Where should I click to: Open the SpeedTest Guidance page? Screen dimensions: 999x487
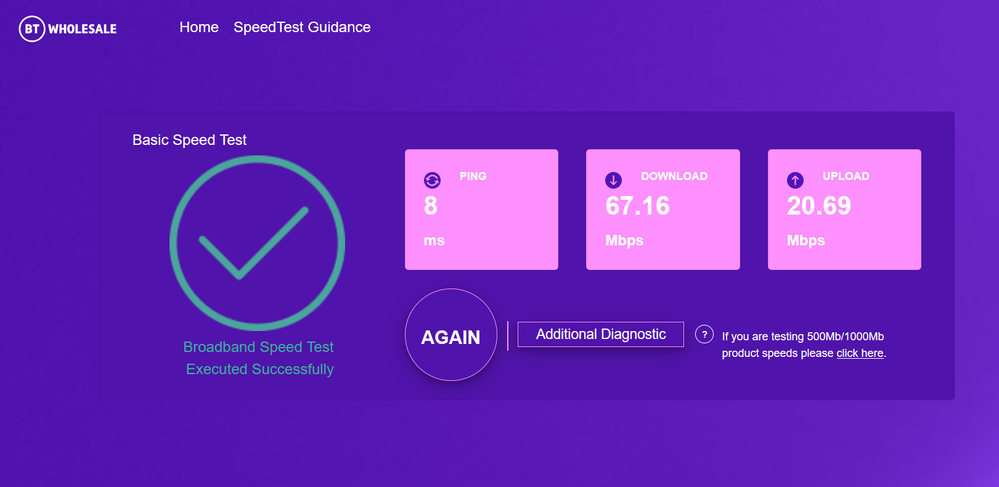(302, 28)
